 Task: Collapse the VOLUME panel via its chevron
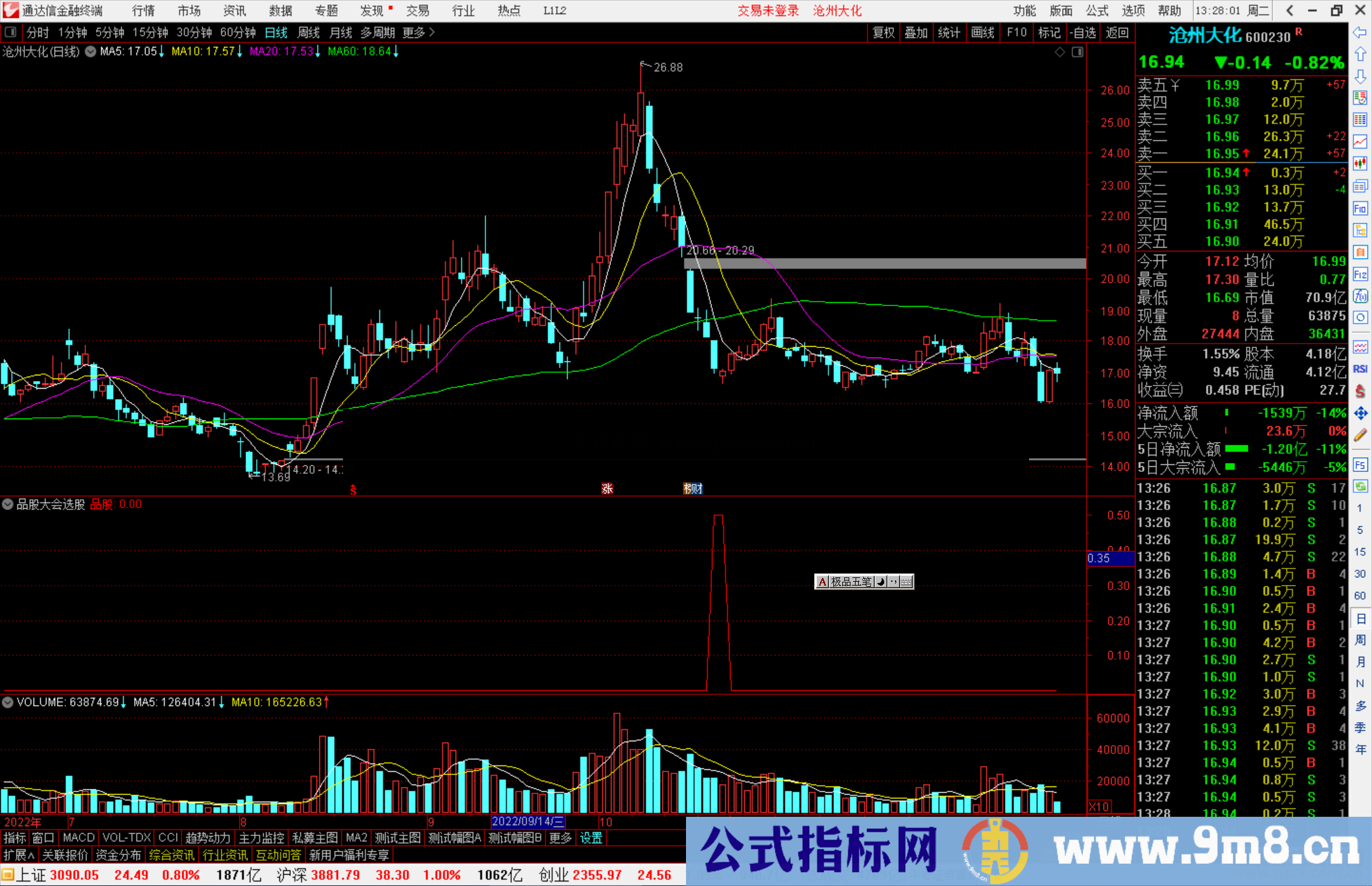click(8, 702)
